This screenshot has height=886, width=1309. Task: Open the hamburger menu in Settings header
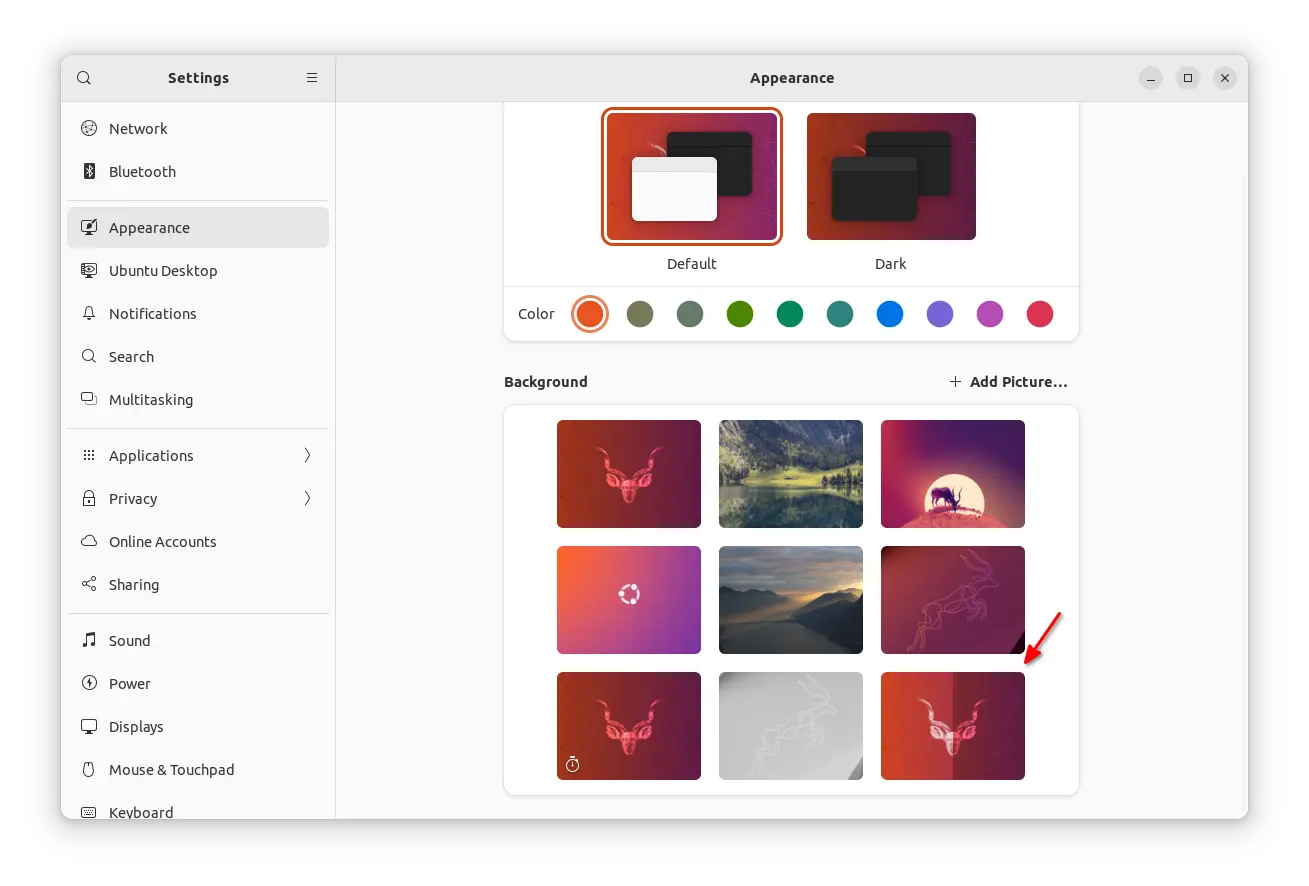click(x=312, y=78)
